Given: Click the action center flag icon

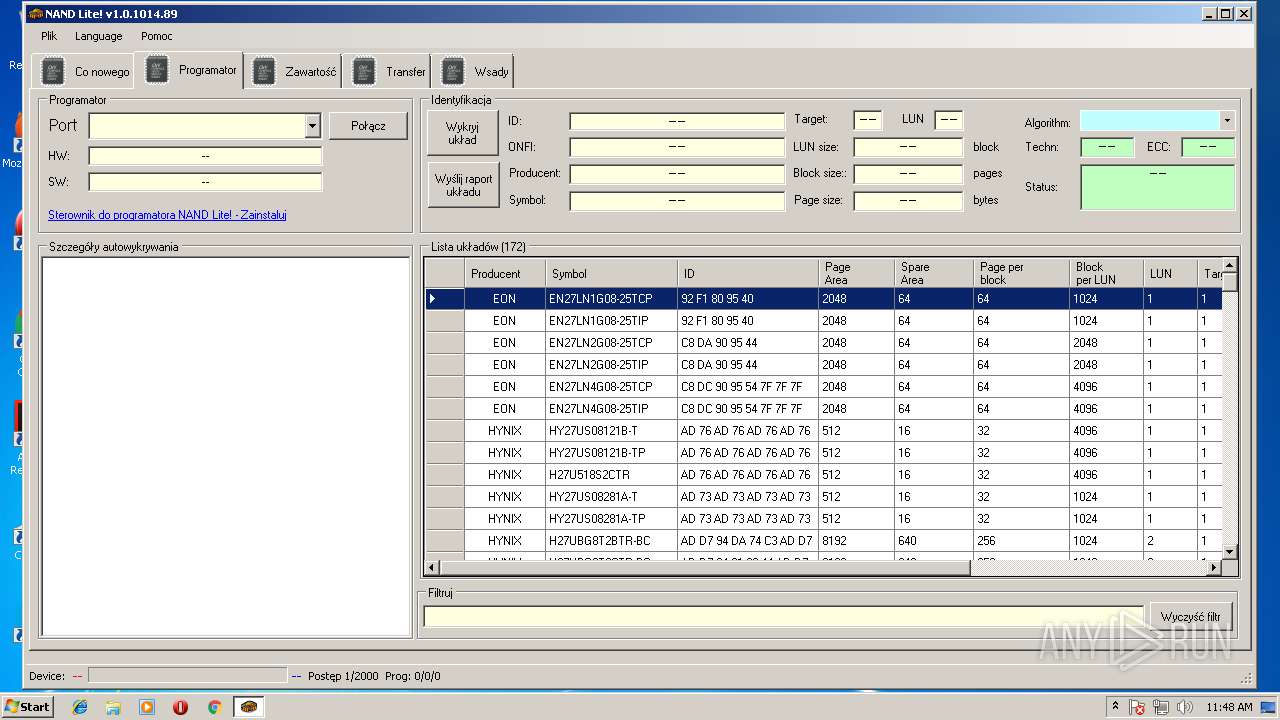Looking at the screenshot, I should 1138,707.
